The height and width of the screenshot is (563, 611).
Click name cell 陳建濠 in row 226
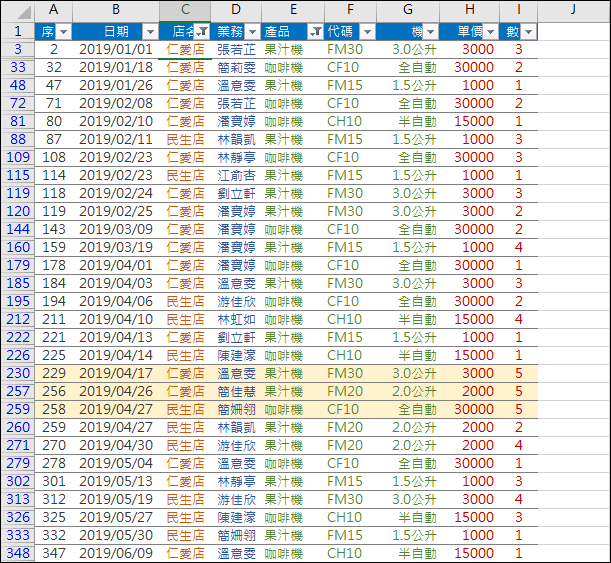(x=236, y=355)
